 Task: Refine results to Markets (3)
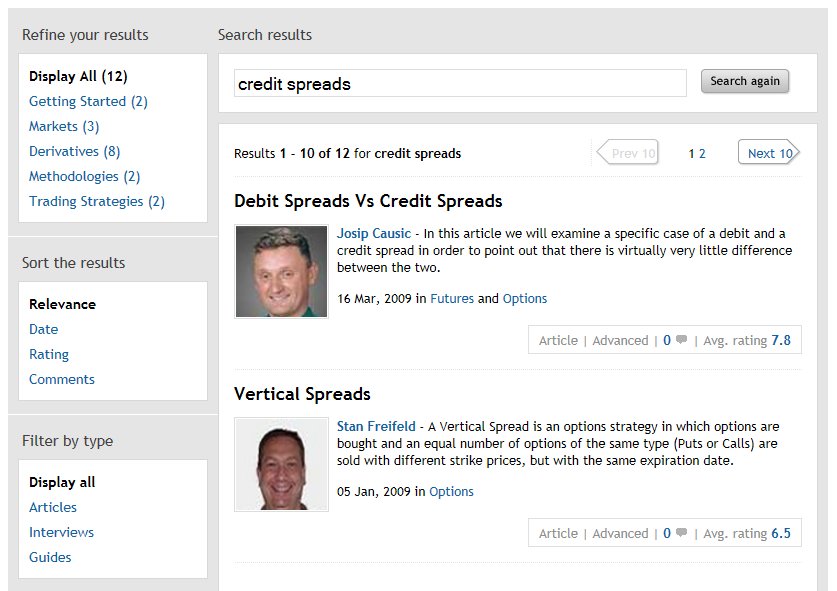64,126
